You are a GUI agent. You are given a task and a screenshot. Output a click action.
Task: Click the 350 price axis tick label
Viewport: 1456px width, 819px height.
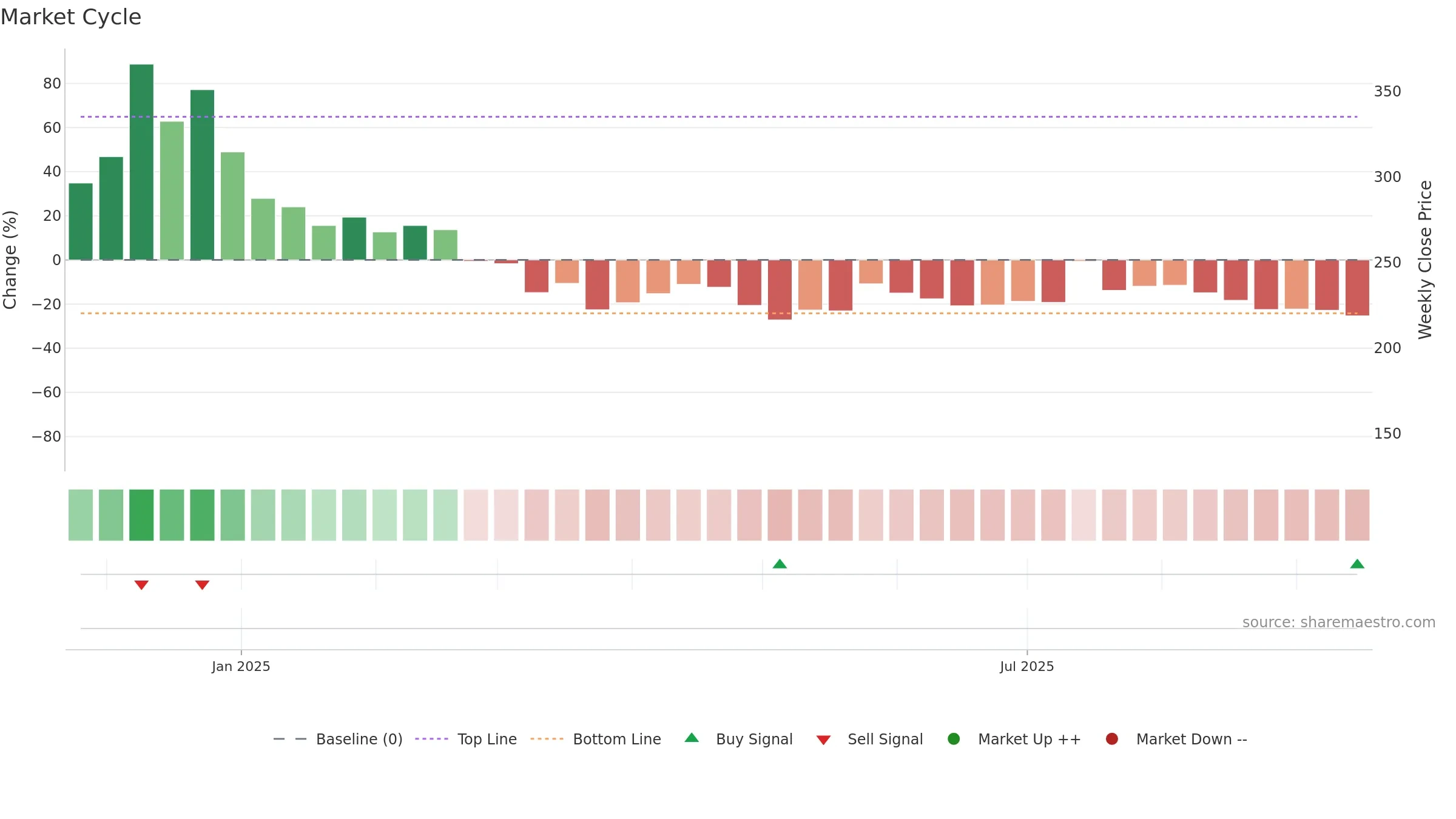pos(1387,92)
